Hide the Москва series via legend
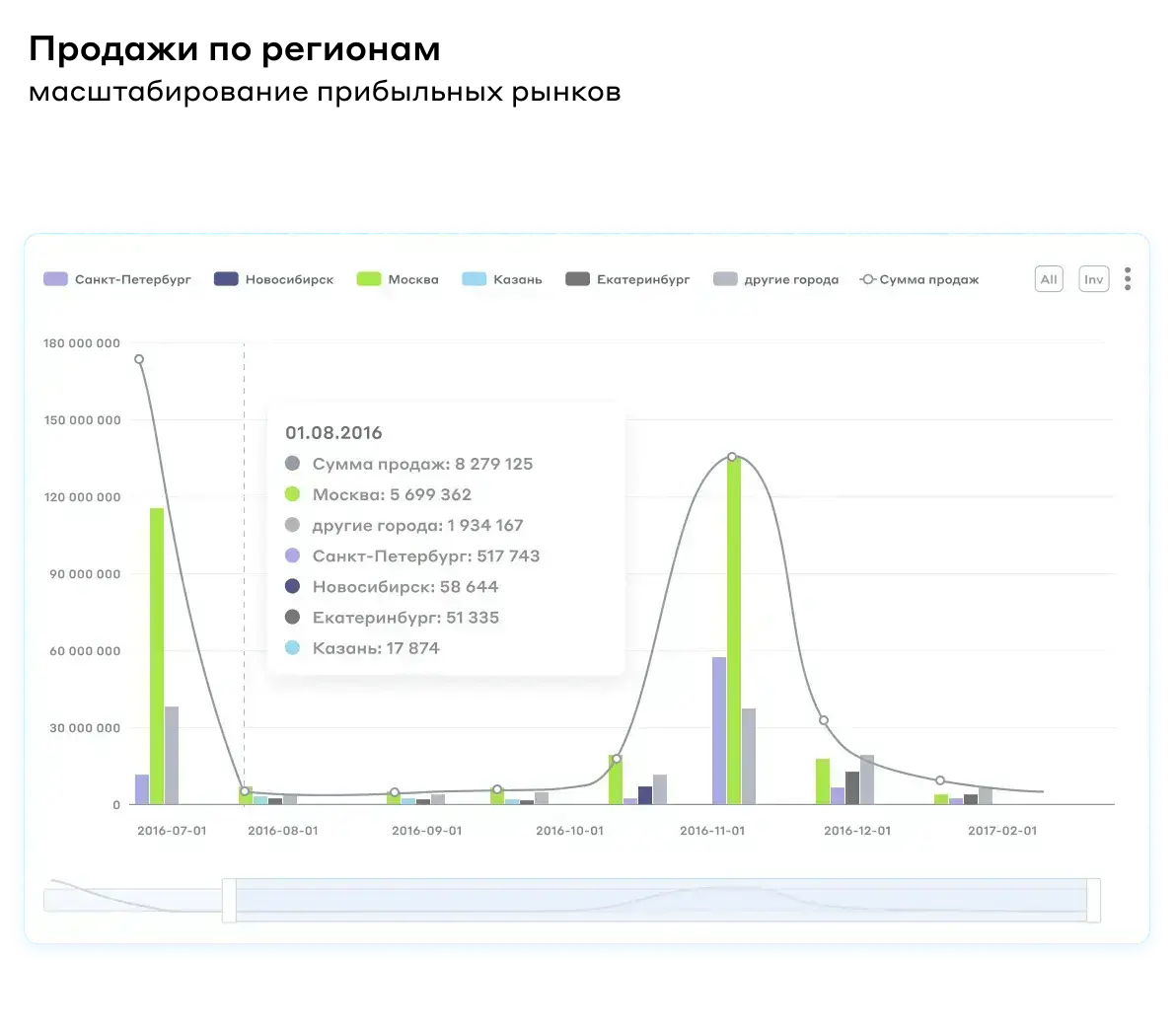The width and height of the screenshot is (1174, 1036). point(398,279)
